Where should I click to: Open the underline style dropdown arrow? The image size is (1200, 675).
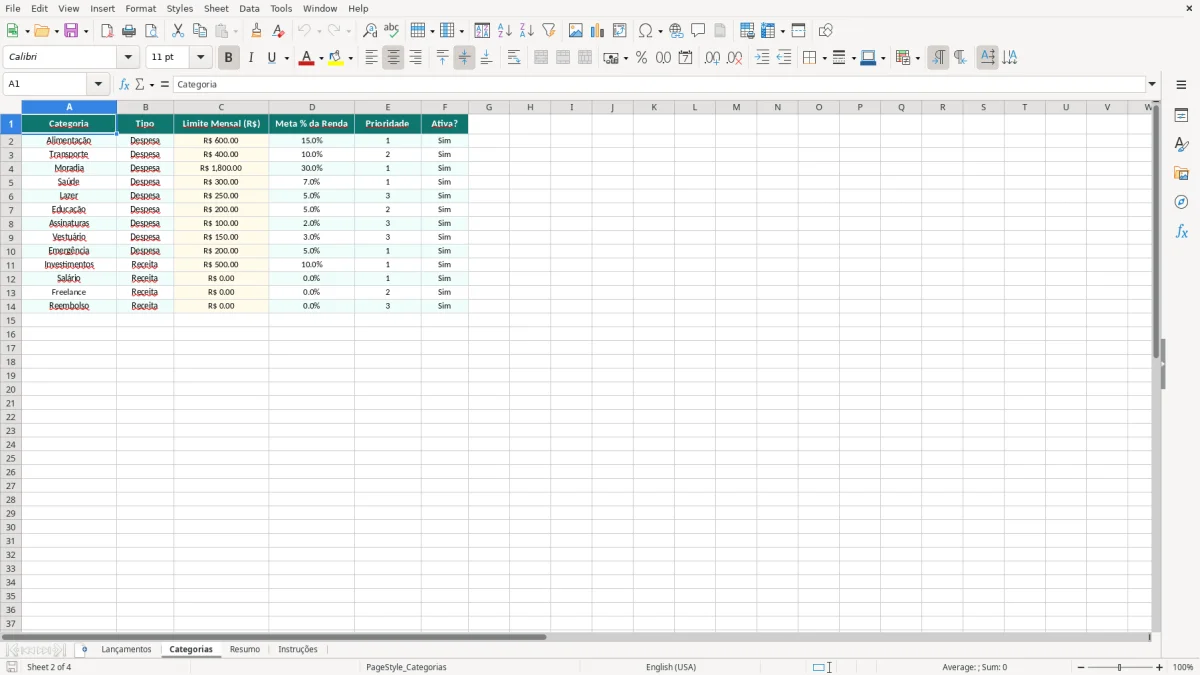[286, 58]
